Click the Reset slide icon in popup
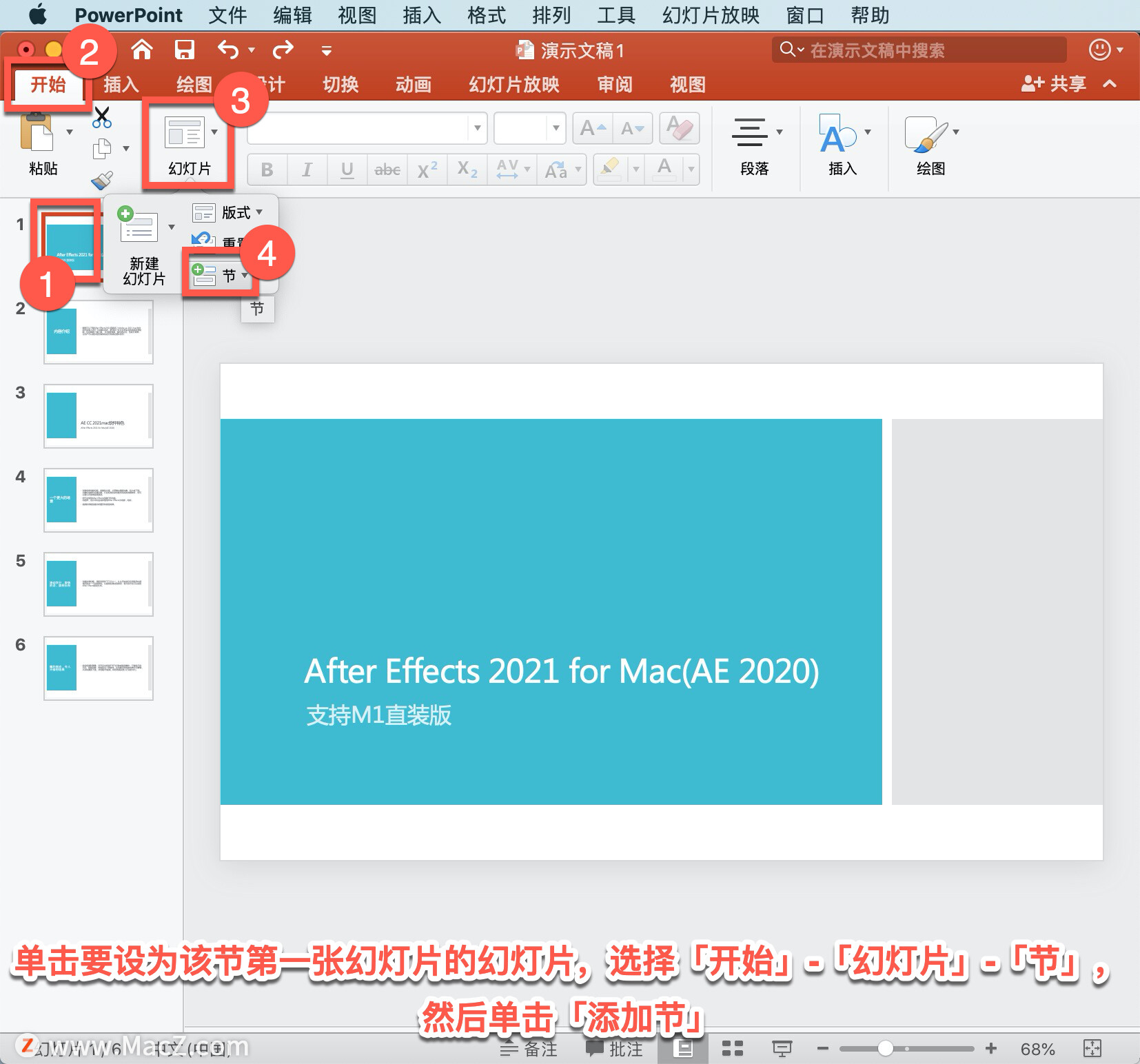The height and width of the screenshot is (1064, 1140). tap(203, 241)
